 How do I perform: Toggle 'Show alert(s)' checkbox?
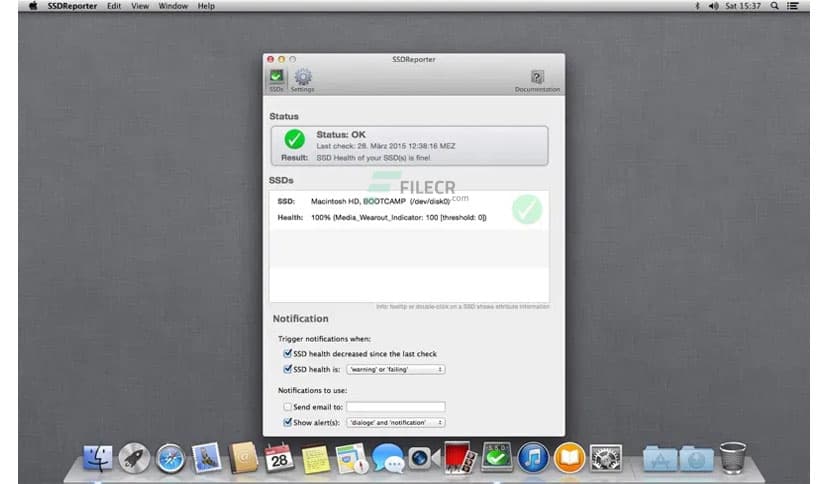pos(288,422)
